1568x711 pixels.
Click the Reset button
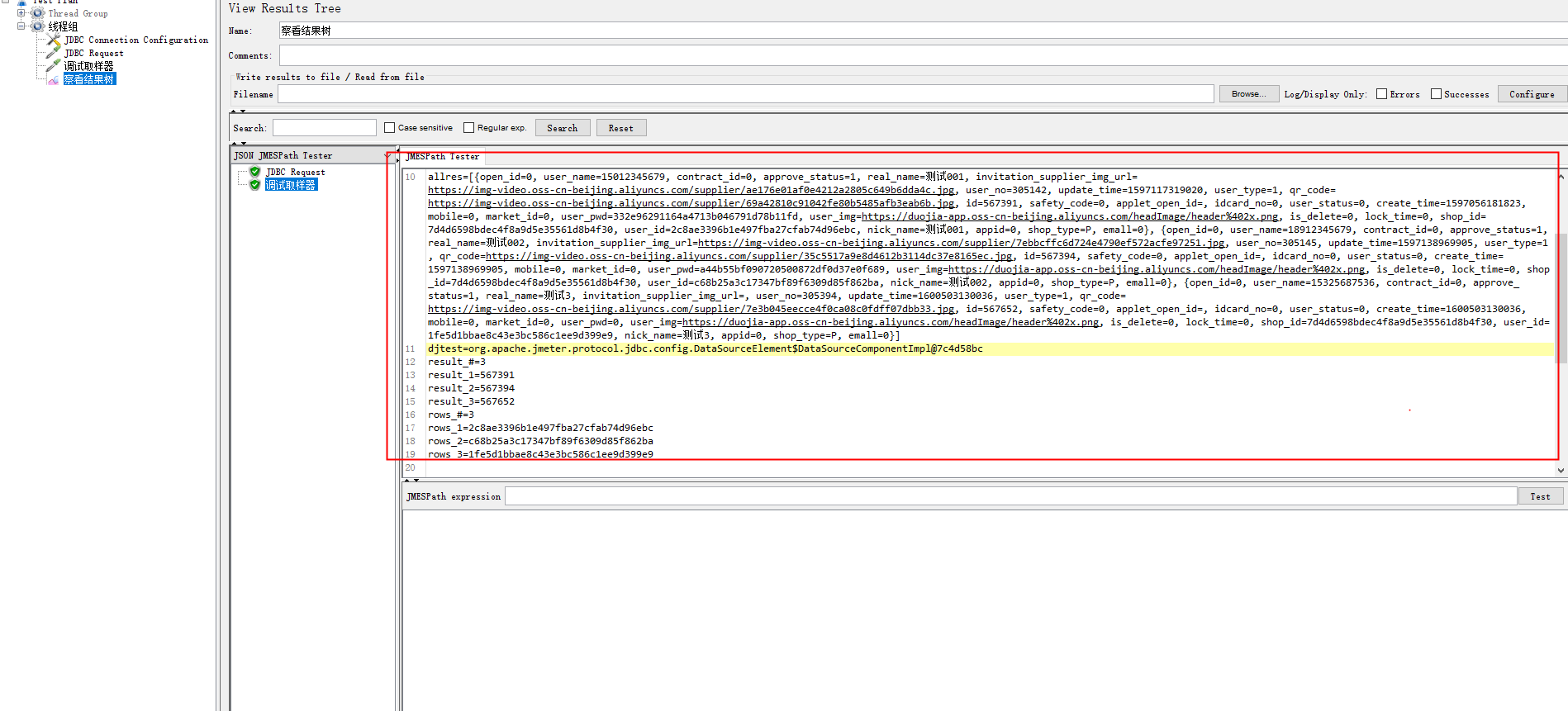point(621,128)
